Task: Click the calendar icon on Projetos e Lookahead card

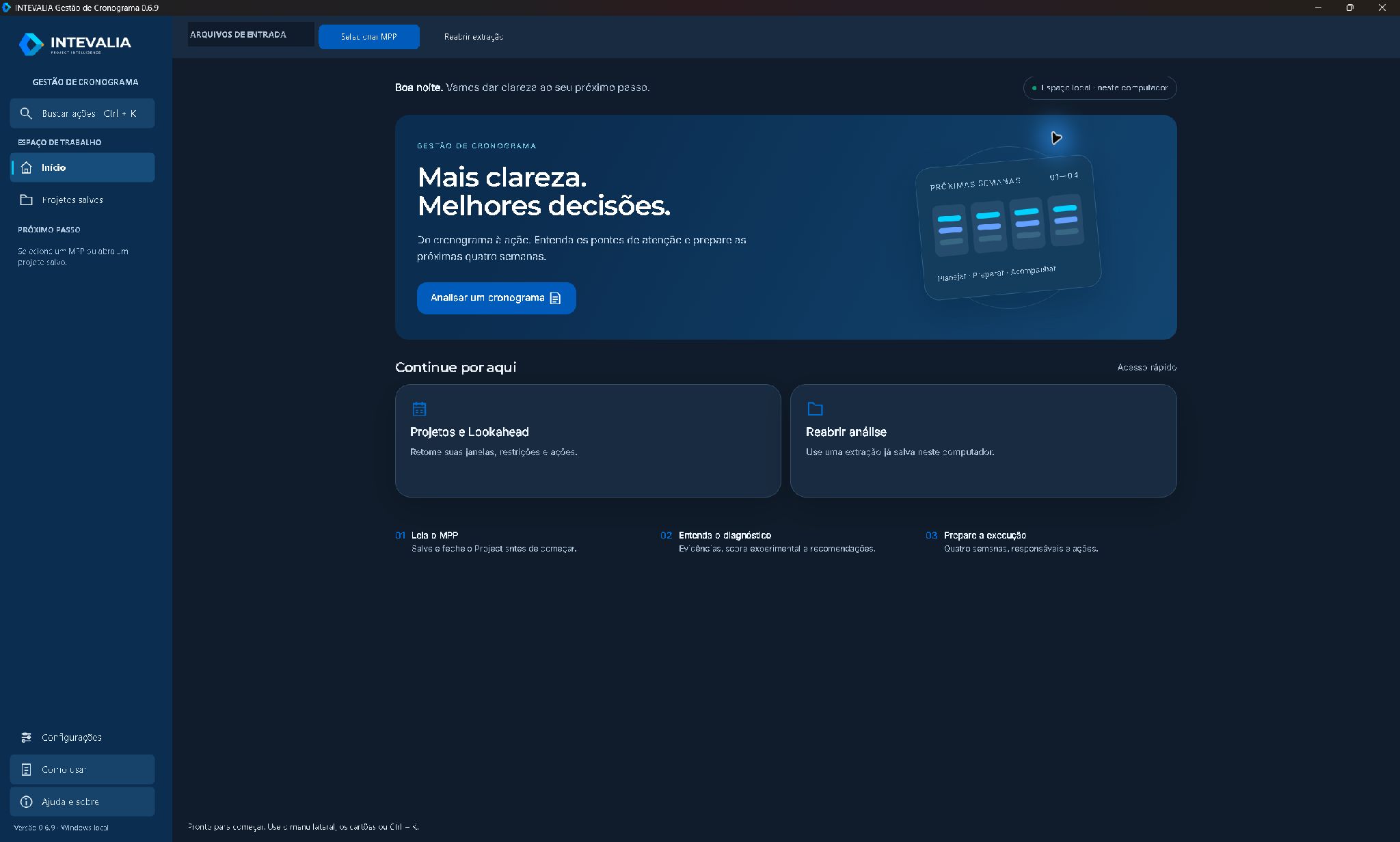Action: click(419, 409)
